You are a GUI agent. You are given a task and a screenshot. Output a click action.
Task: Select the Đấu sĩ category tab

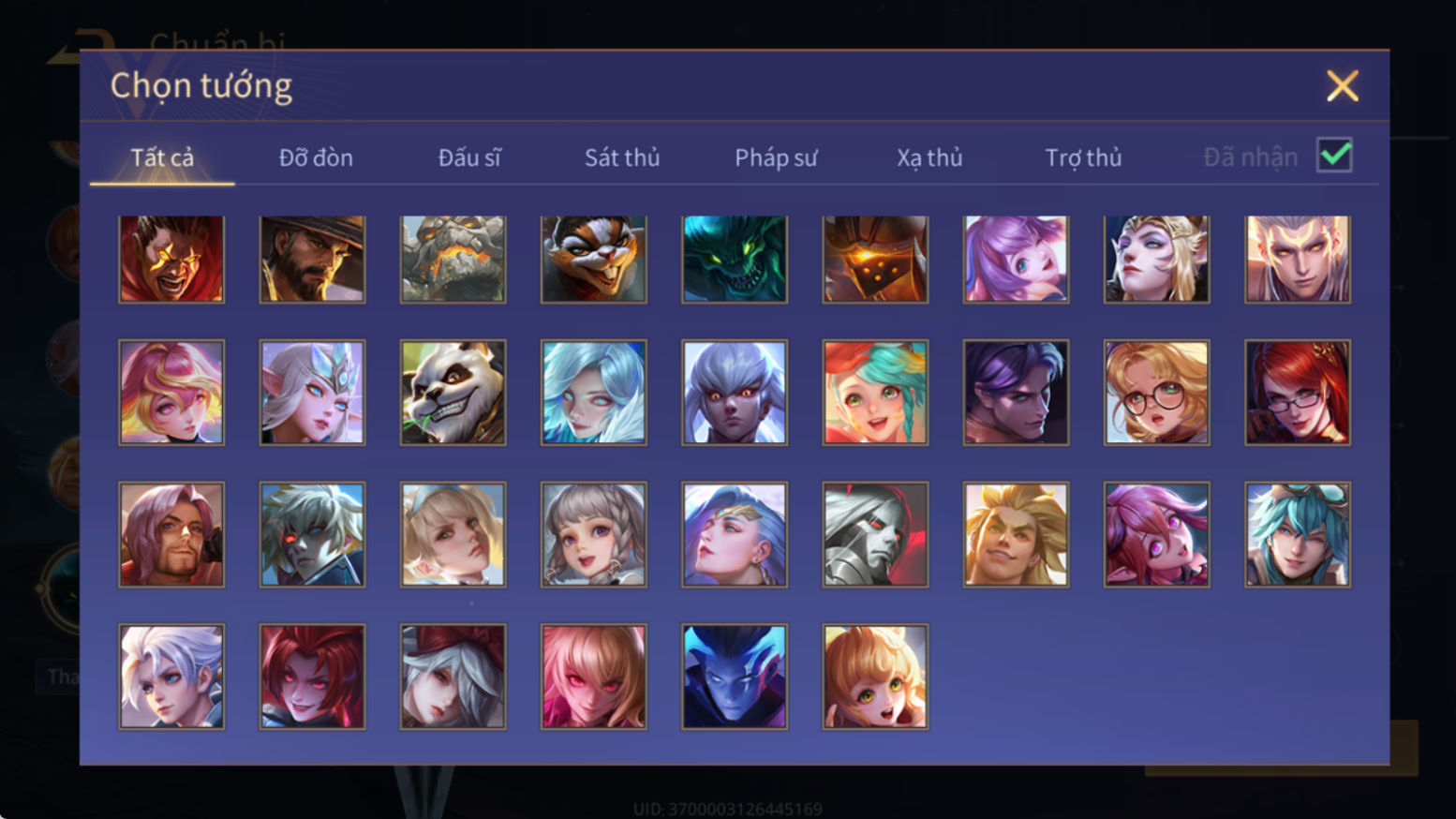[469, 157]
